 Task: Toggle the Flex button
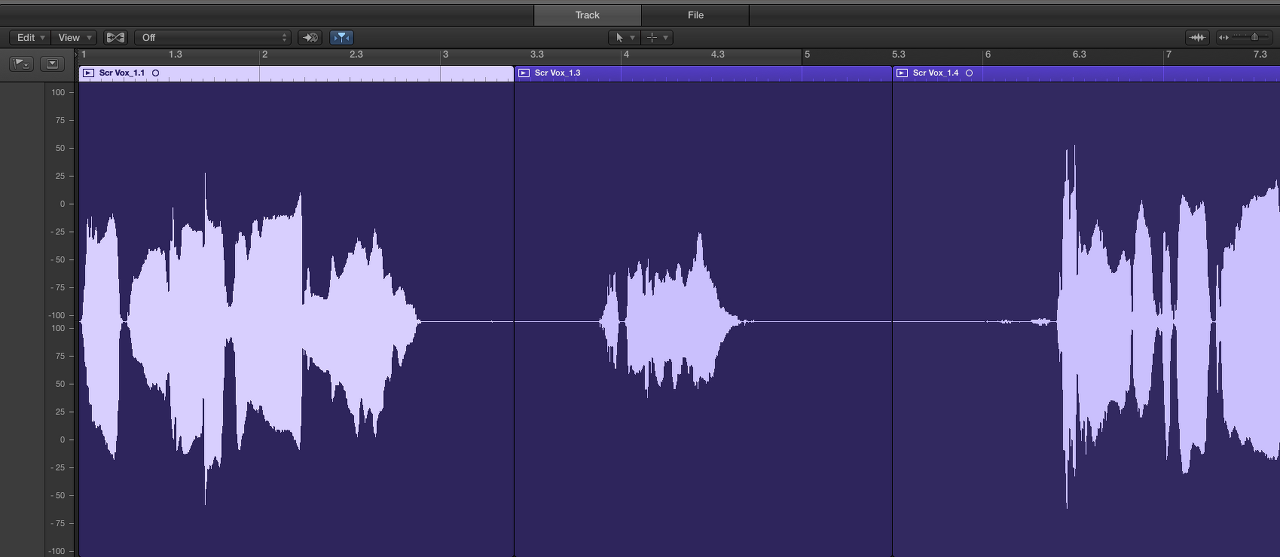tap(116, 37)
